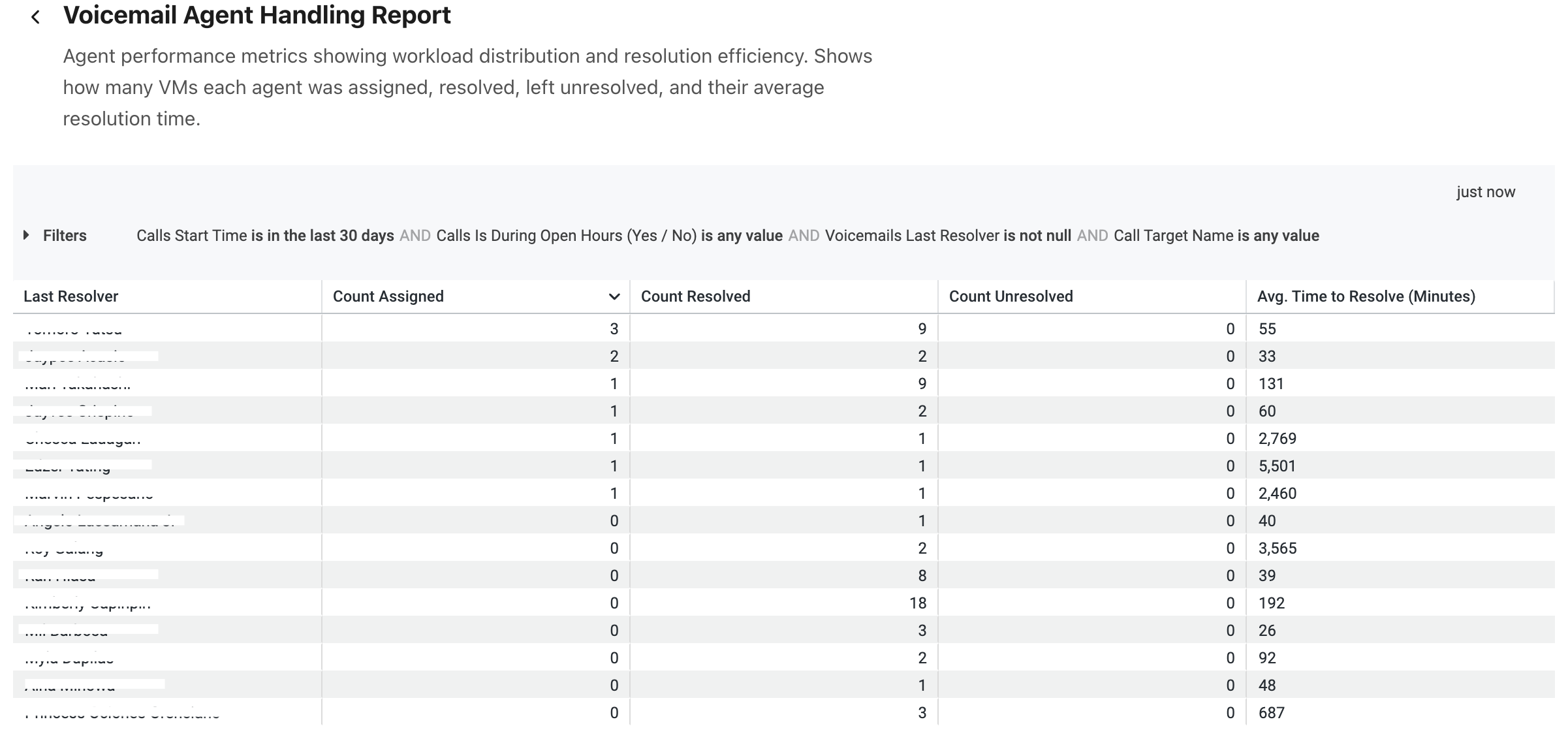Image resolution: width=1568 pixels, height=743 pixels.
Task: Click the Count Resolved cell showing 18
Action: 917,603
